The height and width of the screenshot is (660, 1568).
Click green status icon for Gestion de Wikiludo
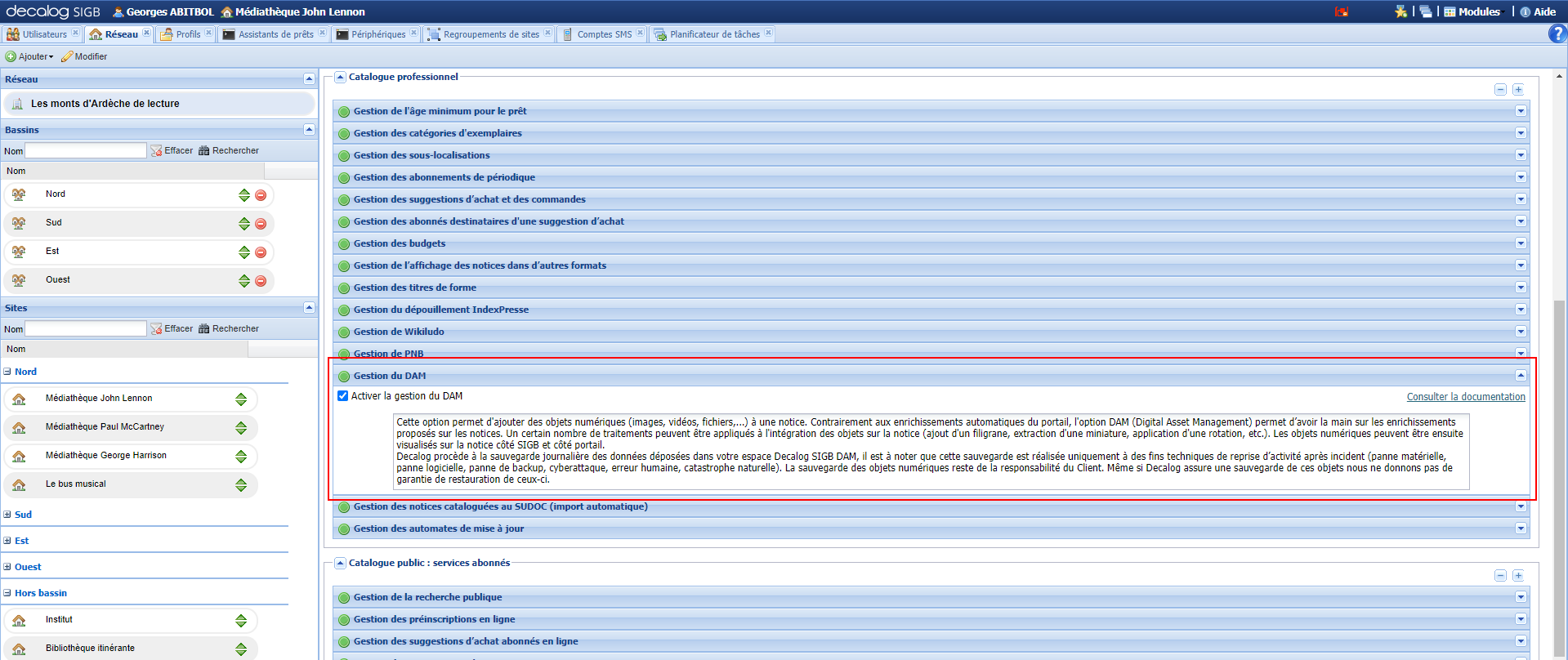click(344, 332)
